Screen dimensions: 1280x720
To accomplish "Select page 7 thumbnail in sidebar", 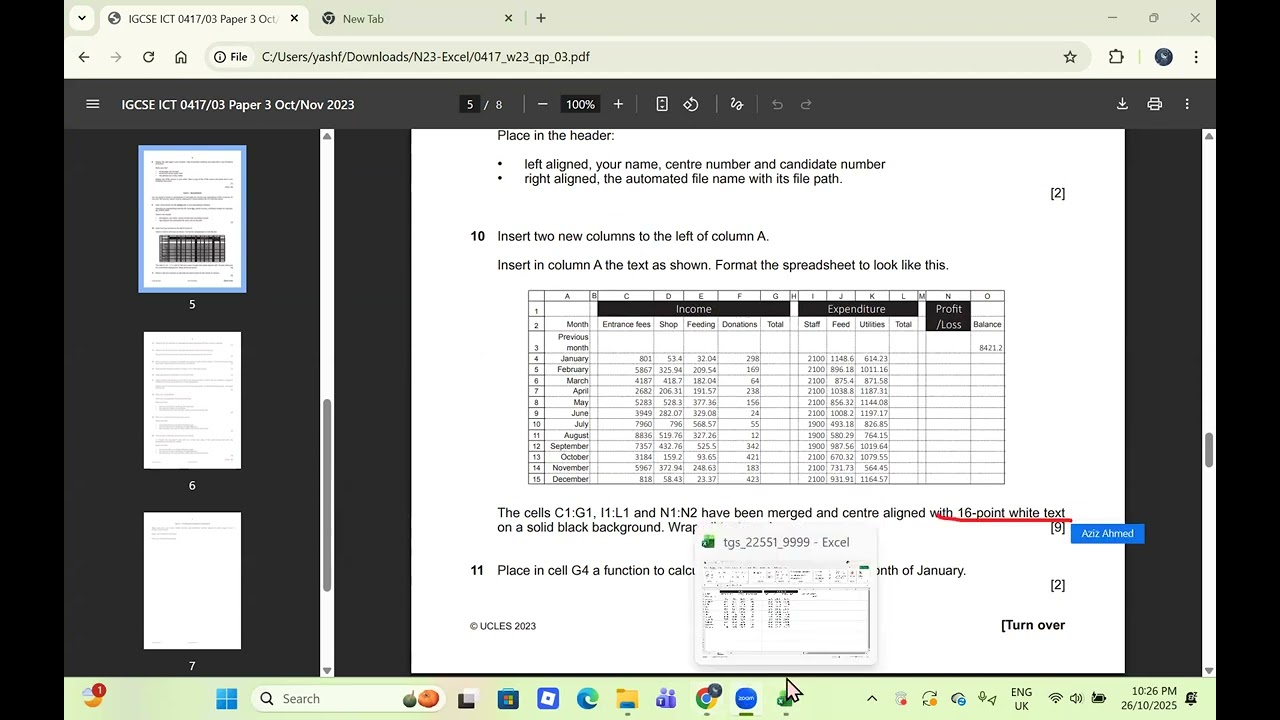I will [x=192, y=581].
